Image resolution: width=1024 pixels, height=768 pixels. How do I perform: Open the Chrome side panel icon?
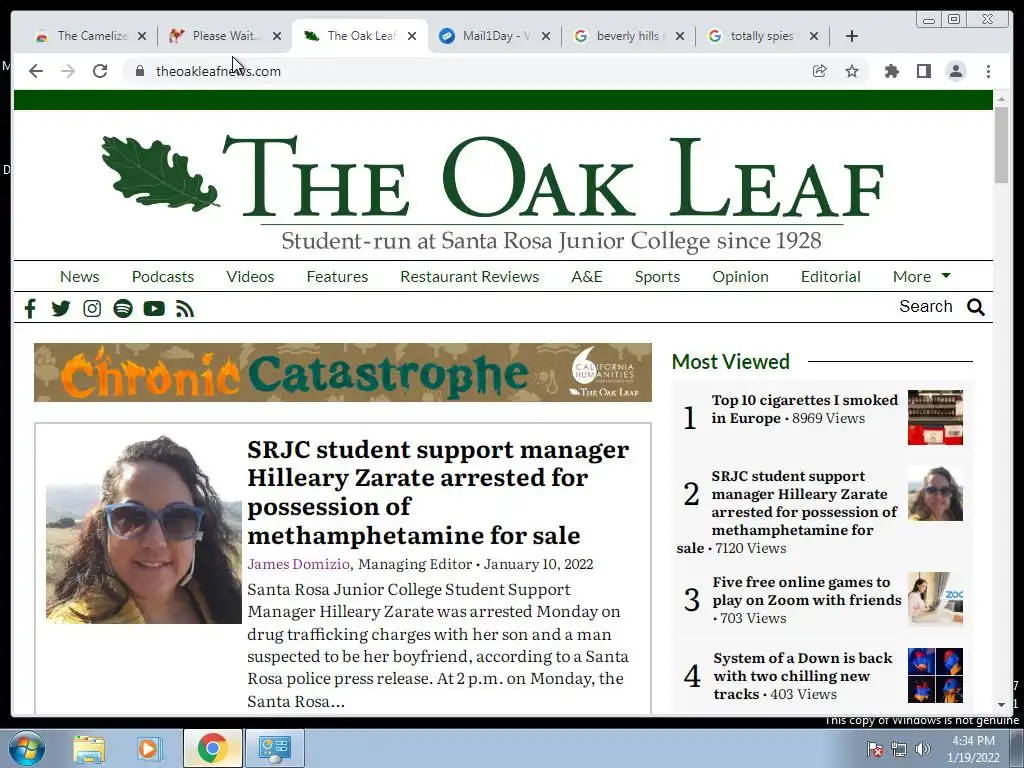(923, 71)
